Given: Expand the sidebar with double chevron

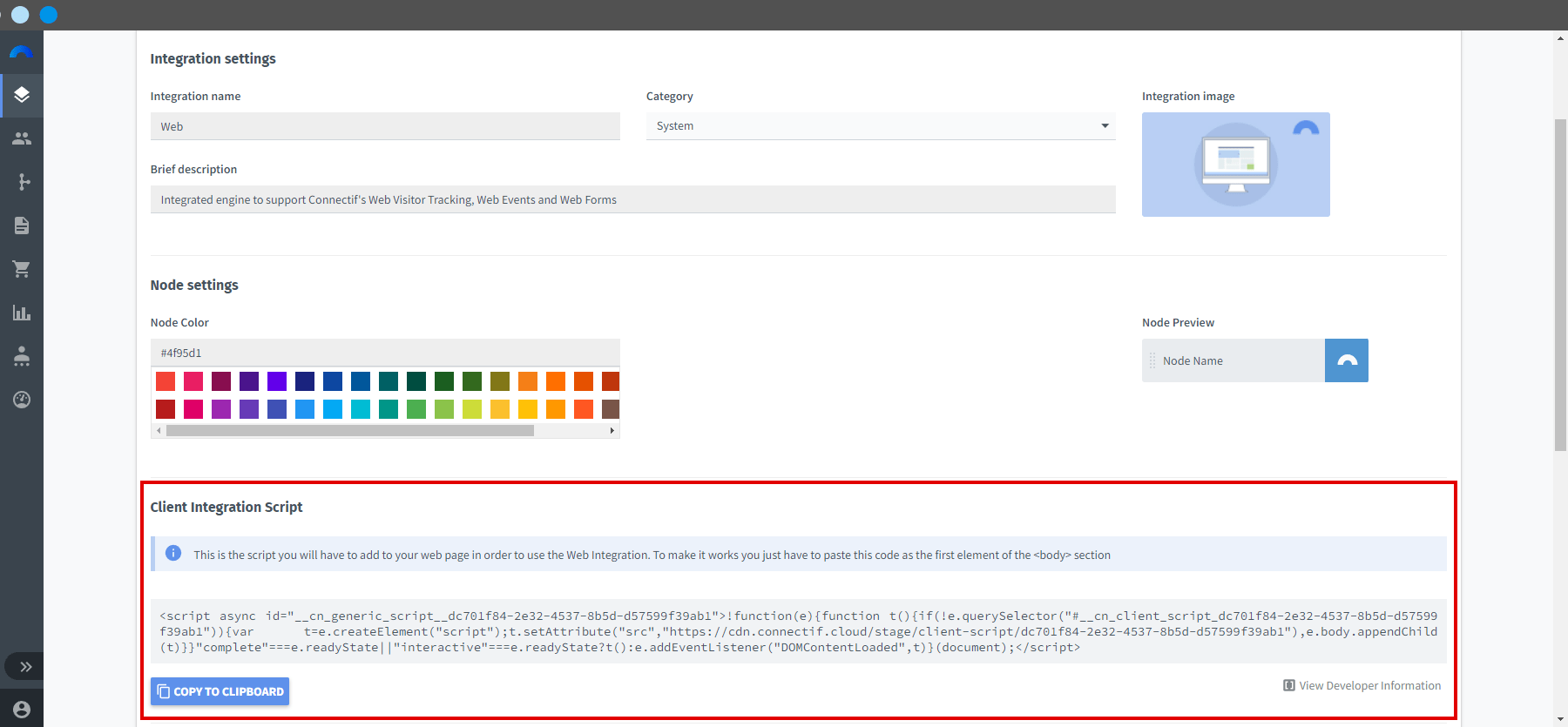Looking at the screenshot, I should click(x=26, y=667).
